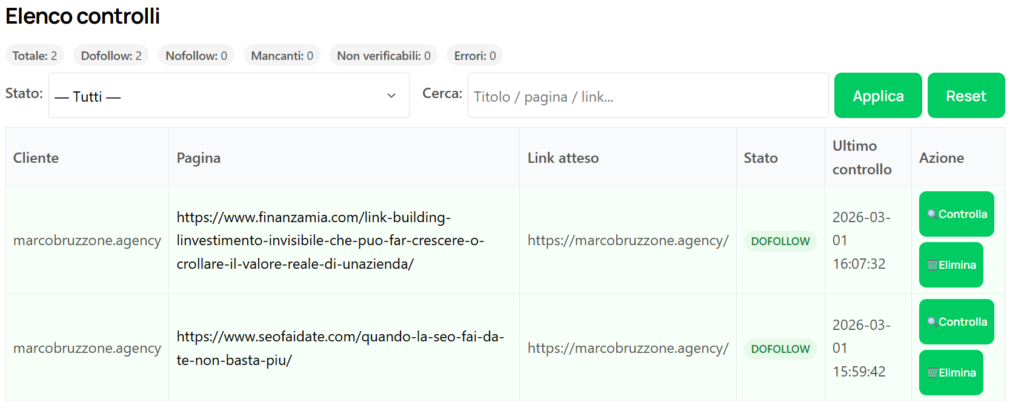
Task: Click Controlla button for the seofaidate.com row
Action: tap(956, 322)
